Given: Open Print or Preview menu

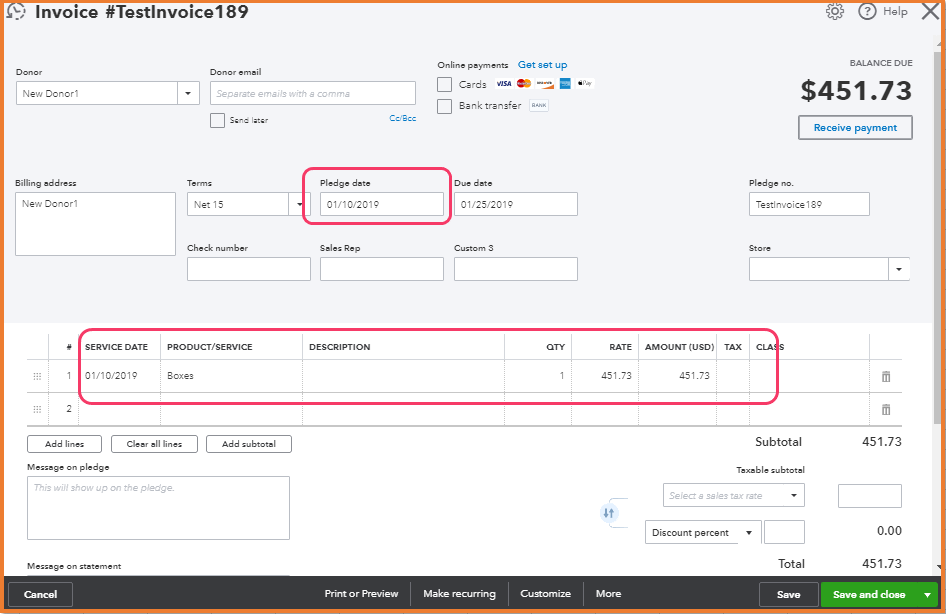Looking at the screenshot, I should 361,593.
